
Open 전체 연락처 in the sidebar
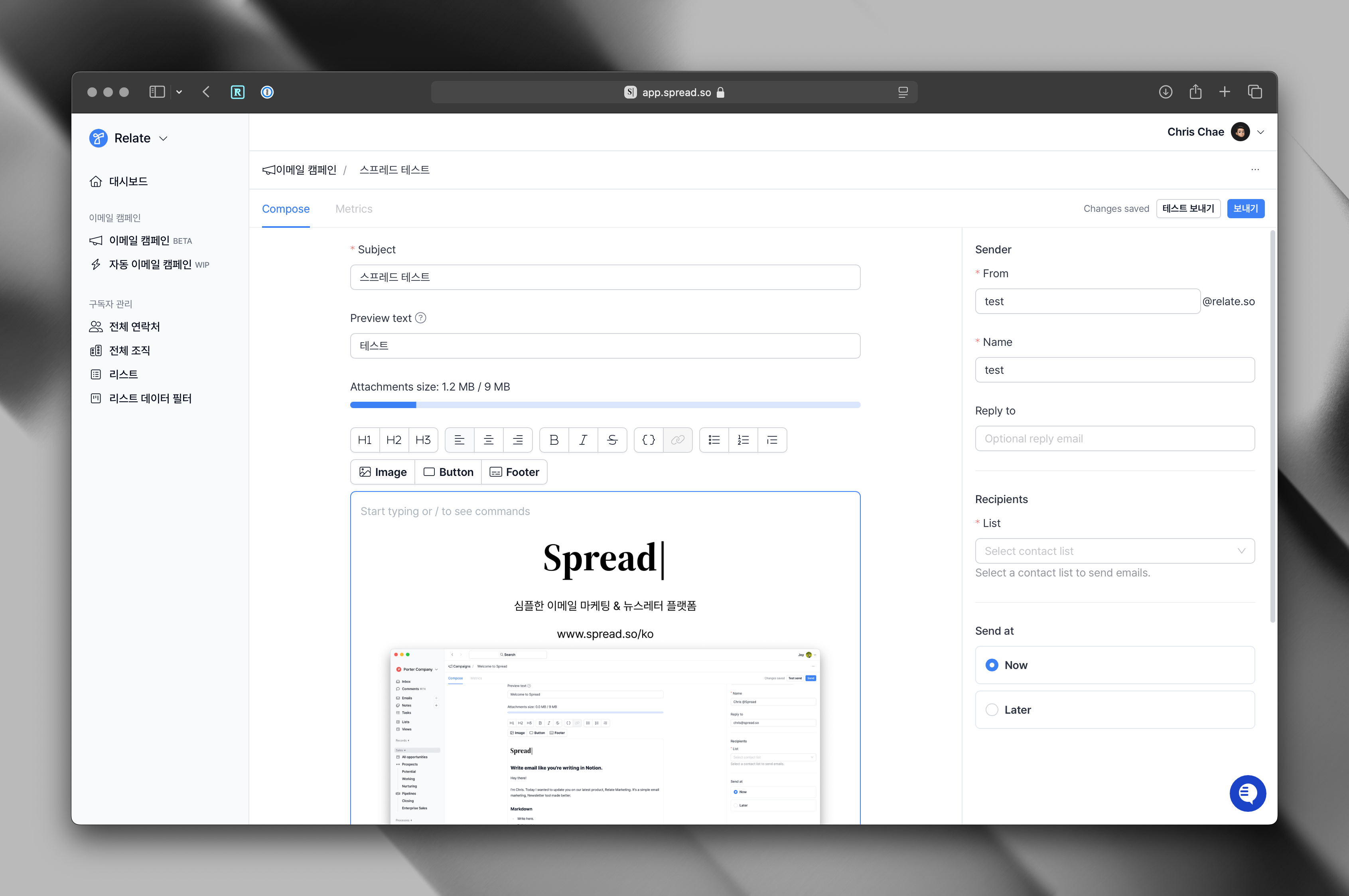pos(134,327)
